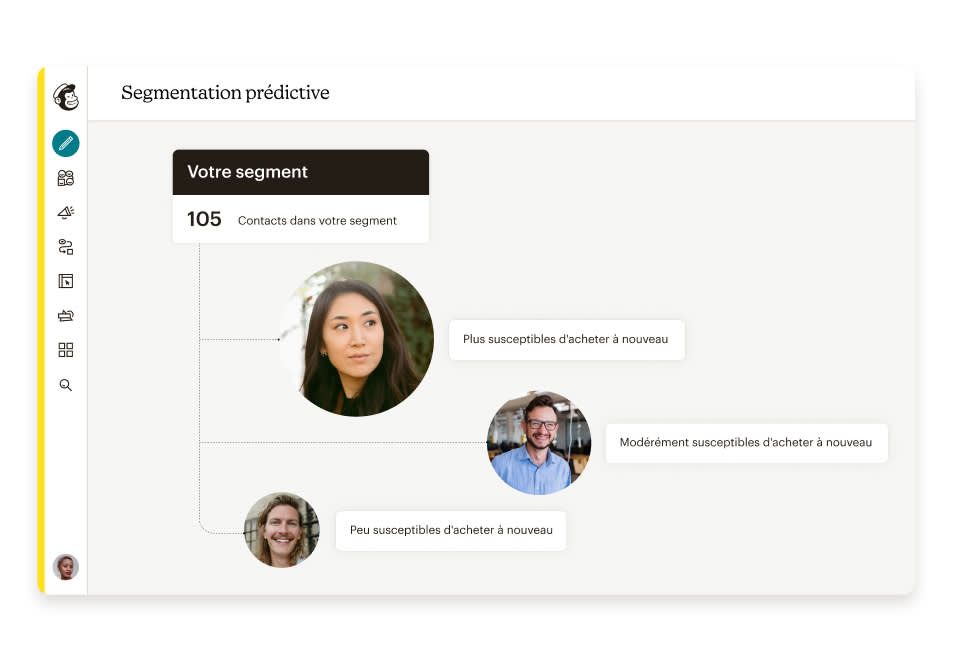Select Modérément susceptibles d'acheter à nouveau
This screenshot has width=953, height=660.
tap(746, 442)
